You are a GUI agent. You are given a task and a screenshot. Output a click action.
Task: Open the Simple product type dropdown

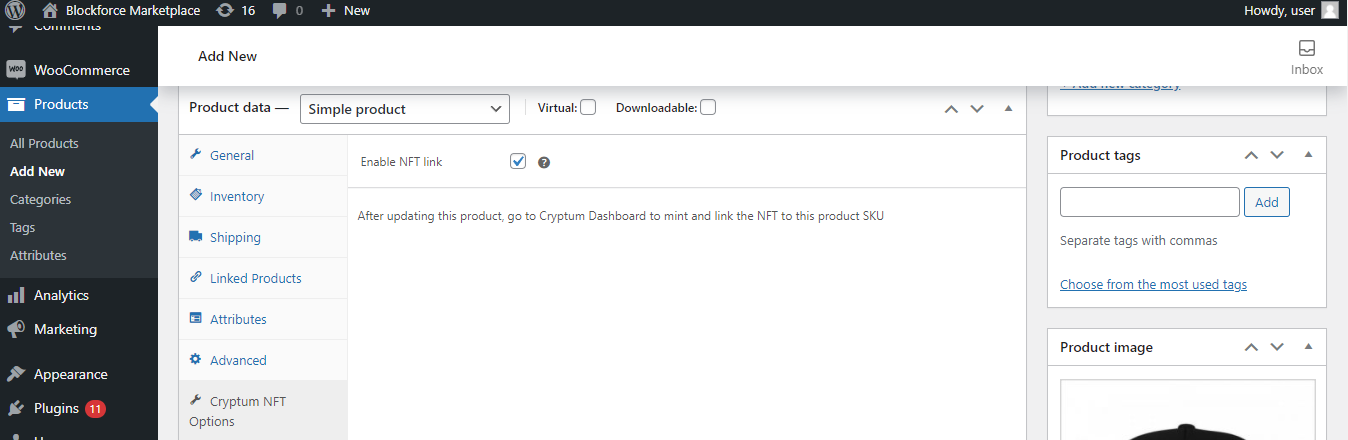pos(405,109)
